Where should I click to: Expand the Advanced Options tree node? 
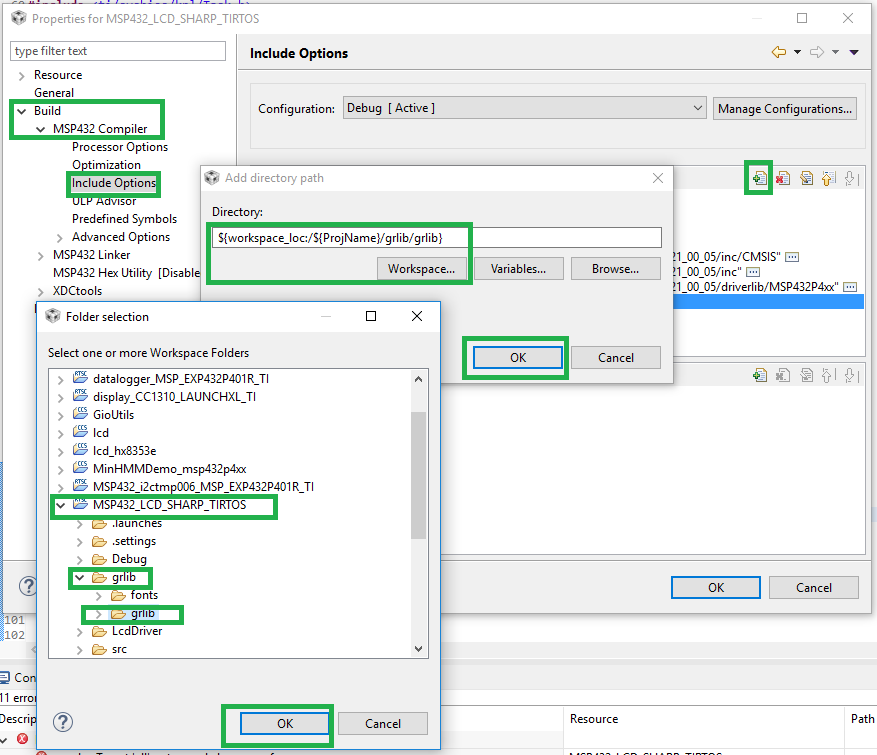tap(60, 237)
